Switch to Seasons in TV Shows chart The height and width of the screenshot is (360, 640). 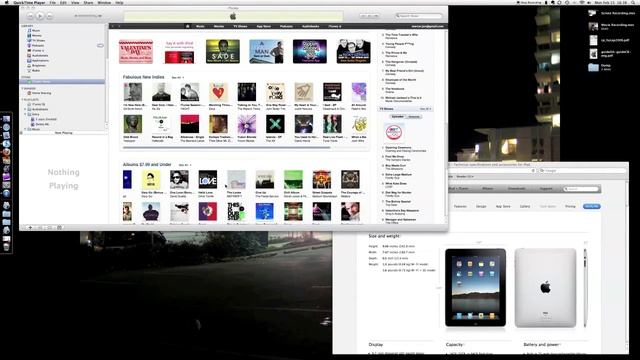pyautogui.click(x=414, y=117)
